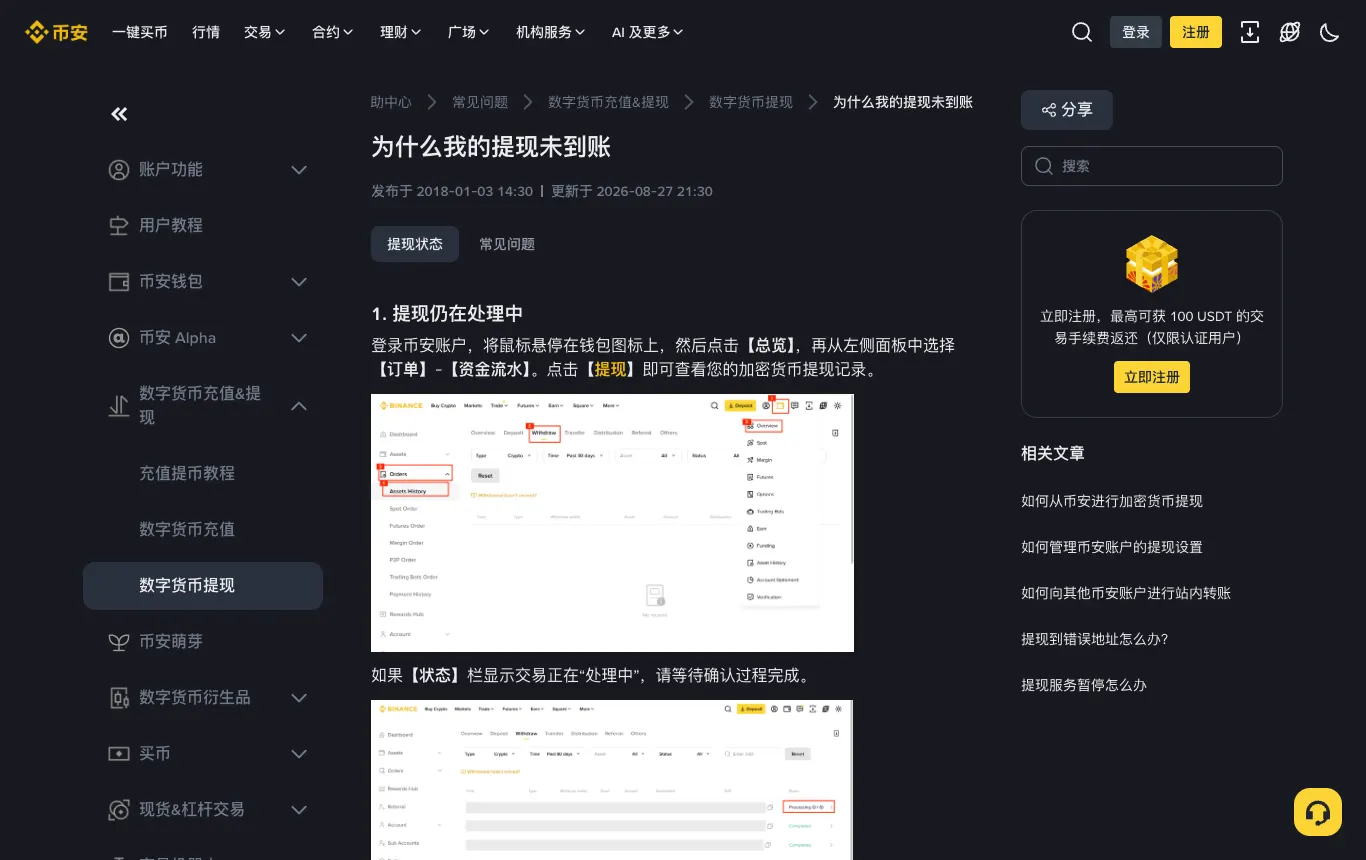The height and width of the screenshot is (860, 1366).
Task: Open the 充值提币教程 sidebar item
Action: [x=187, y=473]
